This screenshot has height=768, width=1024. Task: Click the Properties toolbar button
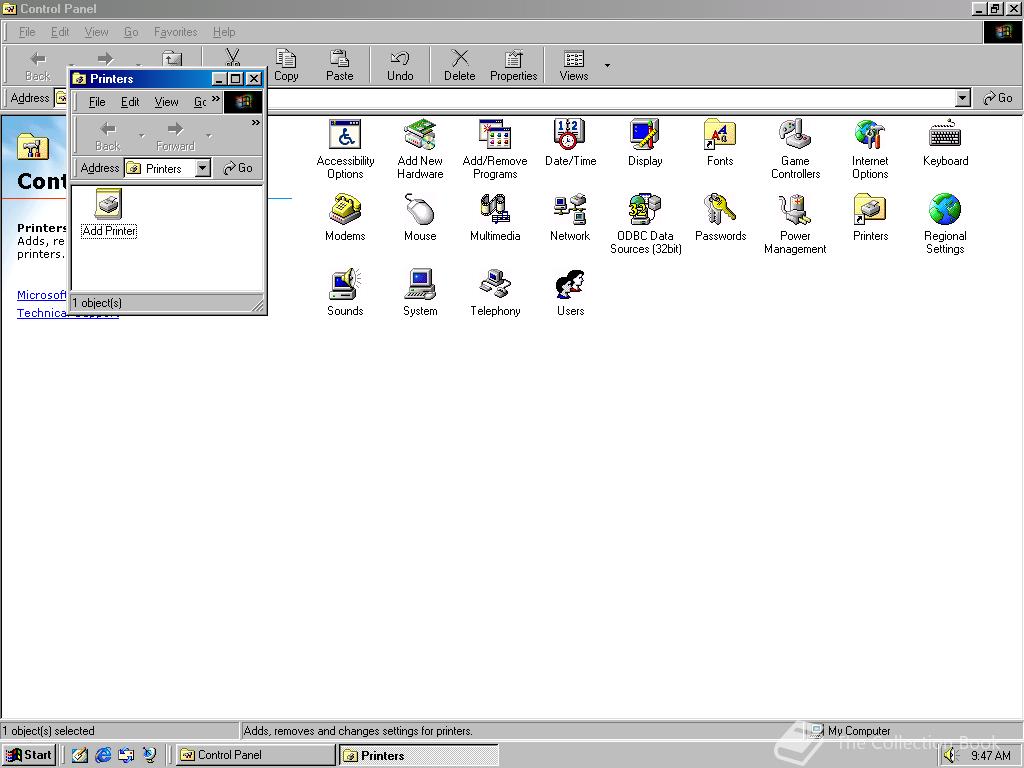[513, 65]
